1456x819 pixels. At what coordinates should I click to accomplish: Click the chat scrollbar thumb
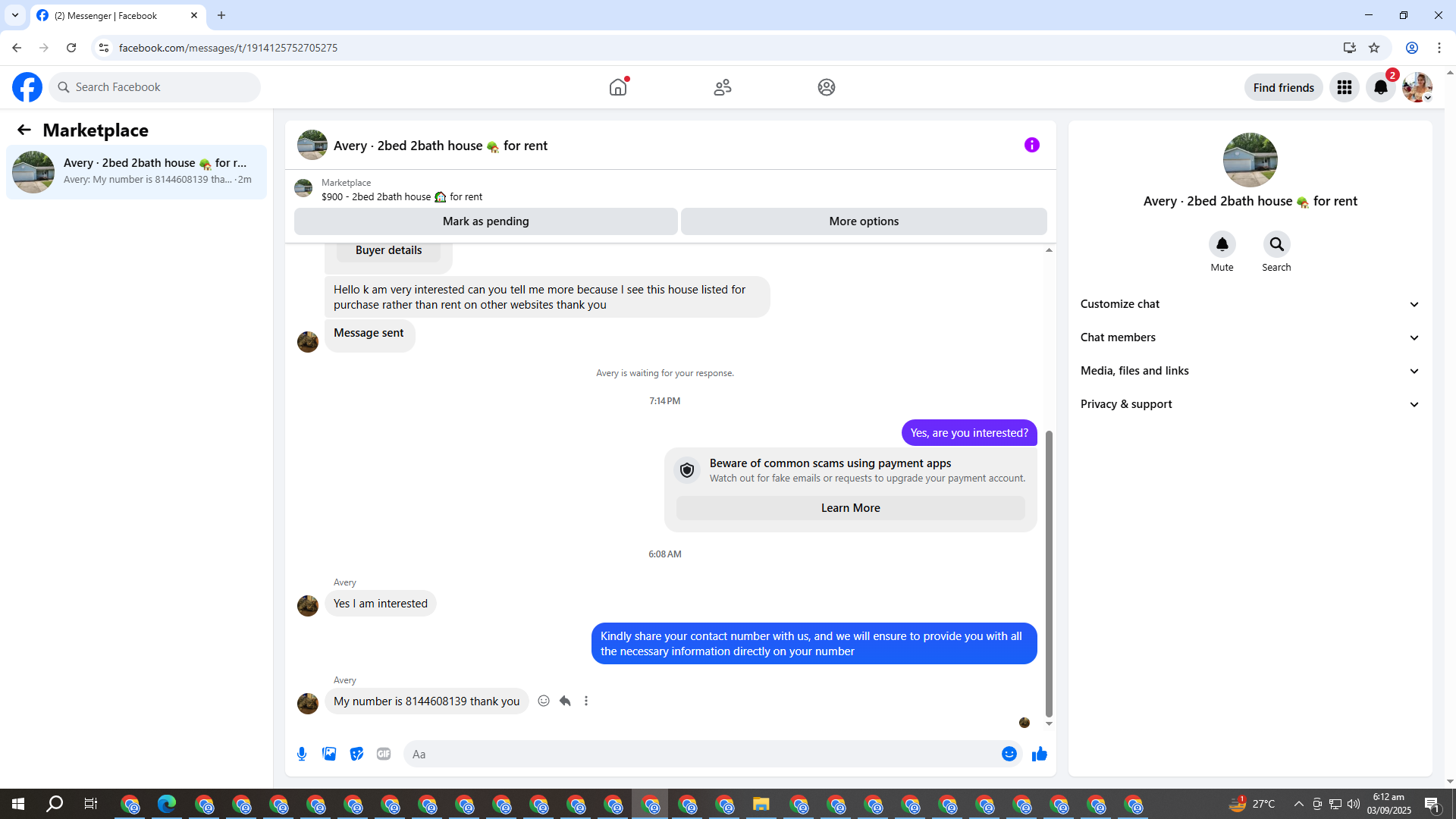click(1050, 573)
